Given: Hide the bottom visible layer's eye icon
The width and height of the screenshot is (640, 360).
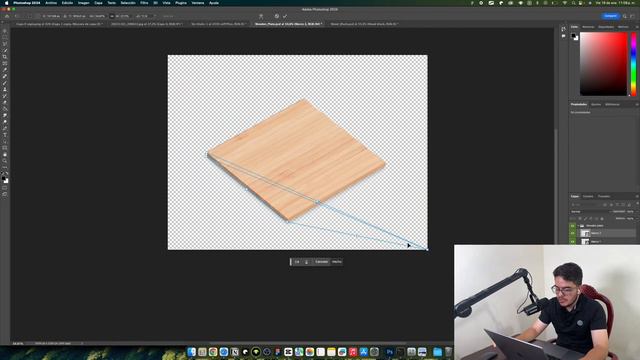Looking at the screenshot, I should (x=573, y=241).
